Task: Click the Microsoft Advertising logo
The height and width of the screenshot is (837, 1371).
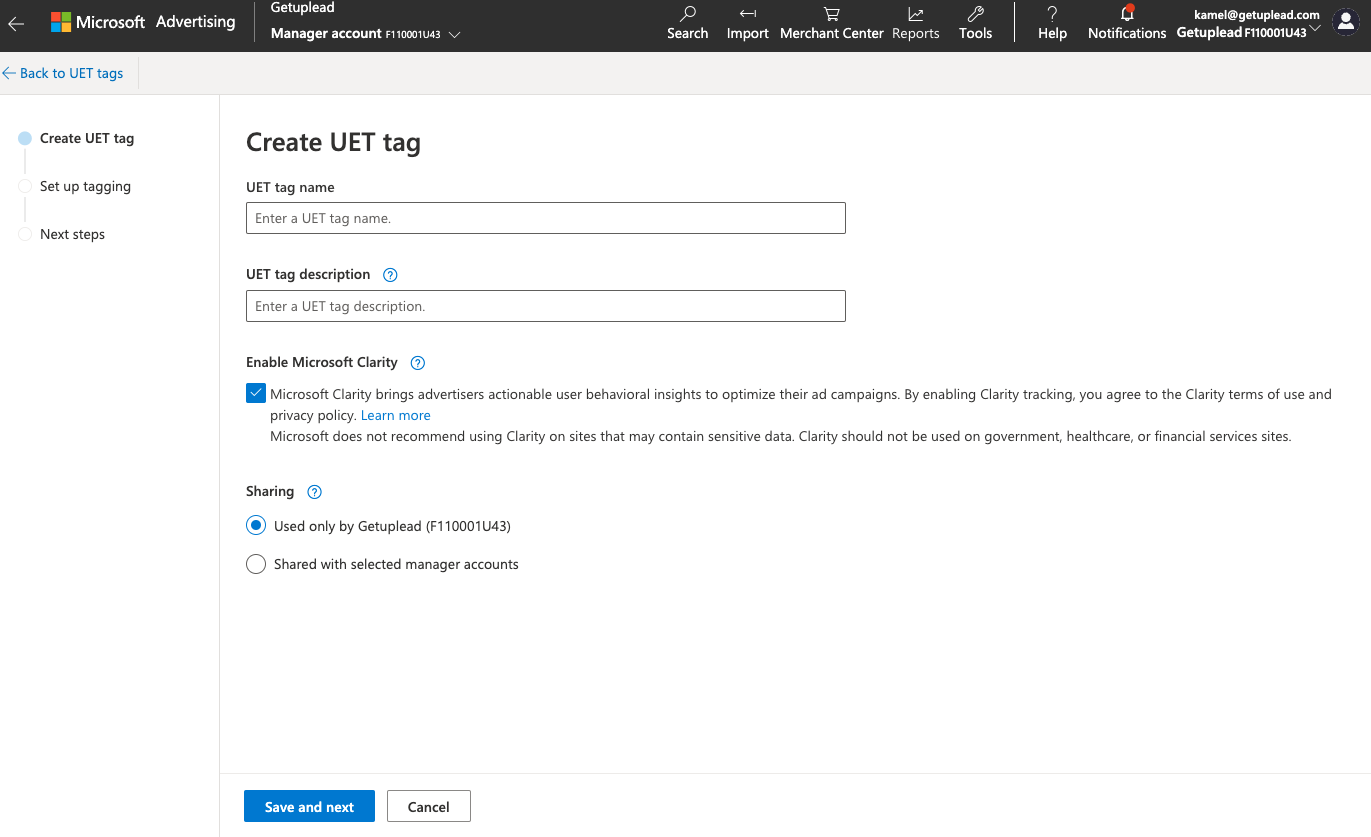Action: tap(143, 22)
